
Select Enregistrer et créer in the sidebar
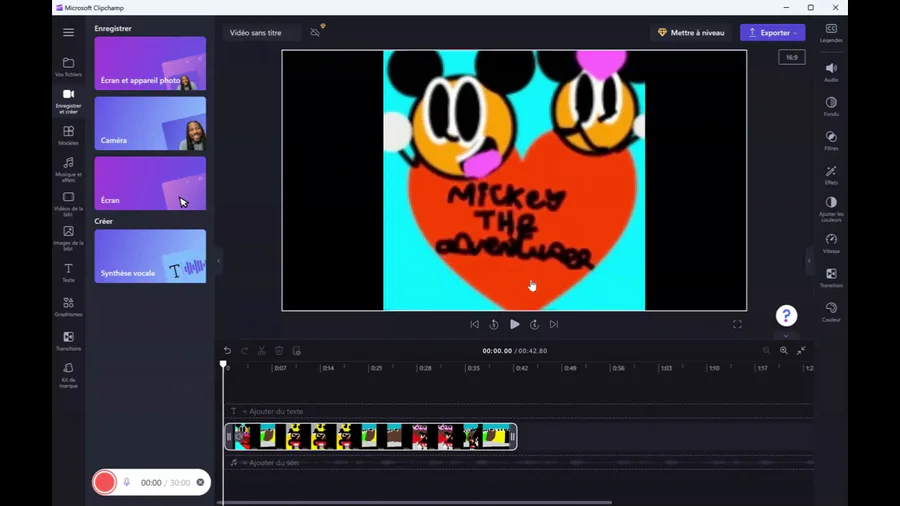click(68, 101)
